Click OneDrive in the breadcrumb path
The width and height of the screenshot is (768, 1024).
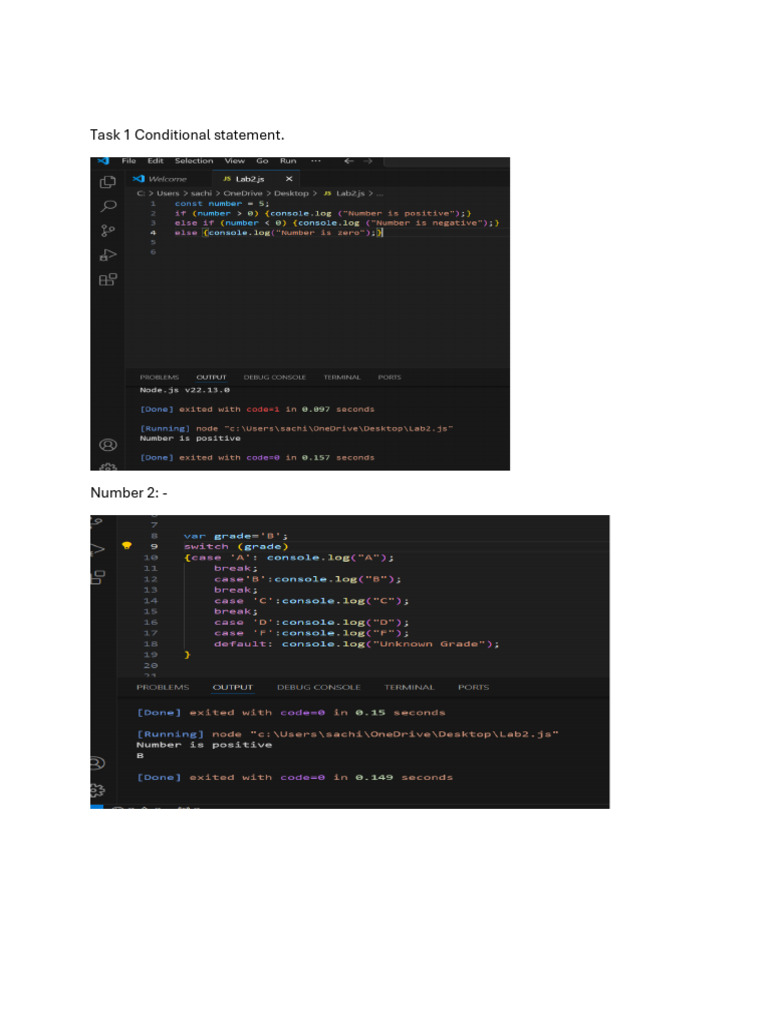[x=243, y=193]
